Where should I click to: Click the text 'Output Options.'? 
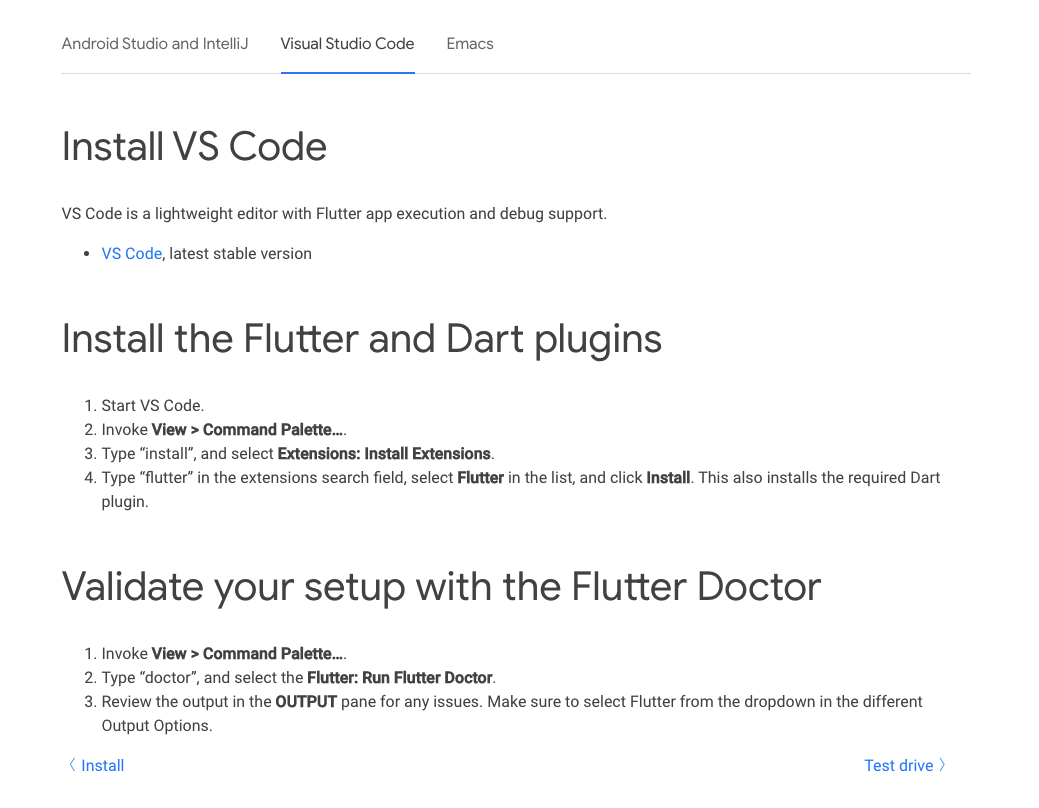point(157,725)
